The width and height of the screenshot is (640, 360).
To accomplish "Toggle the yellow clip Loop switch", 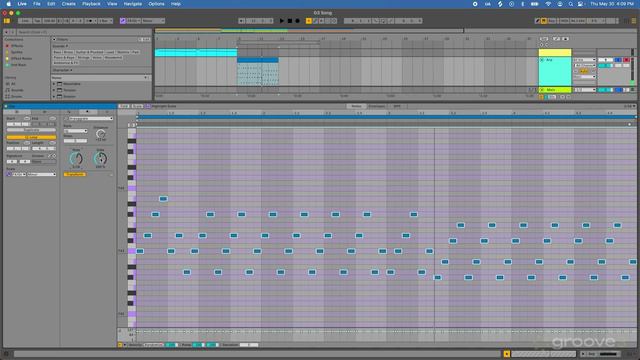I will click(x=31, y=137).
